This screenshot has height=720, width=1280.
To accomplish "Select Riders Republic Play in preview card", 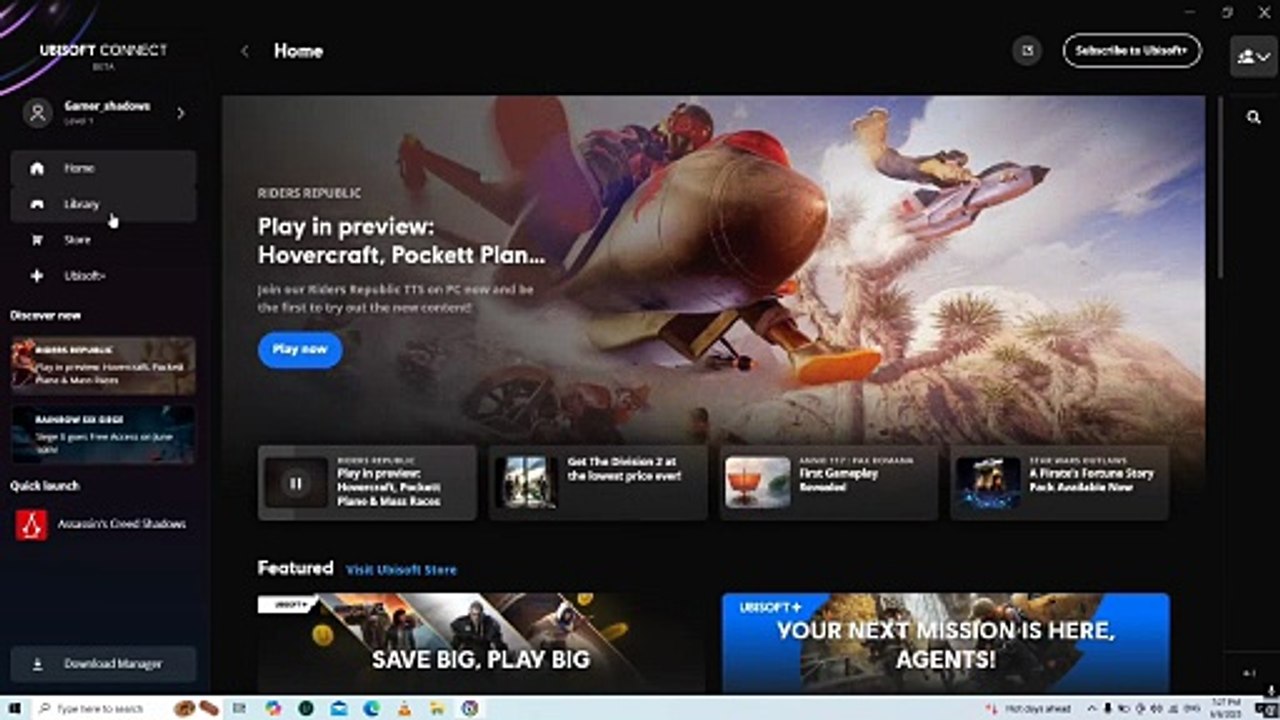I will [x=367, y=483].
